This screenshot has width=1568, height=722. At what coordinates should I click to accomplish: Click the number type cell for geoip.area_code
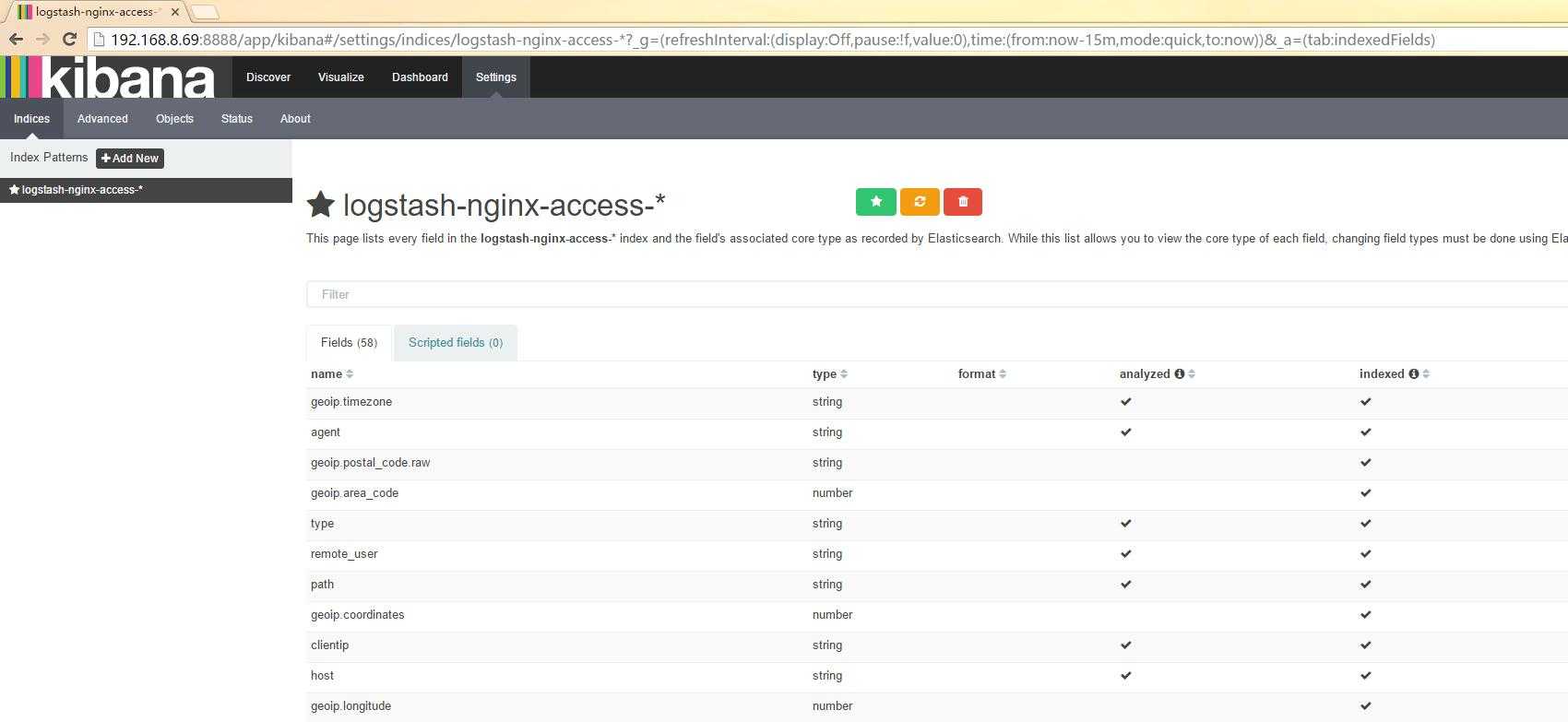(833, 493)
